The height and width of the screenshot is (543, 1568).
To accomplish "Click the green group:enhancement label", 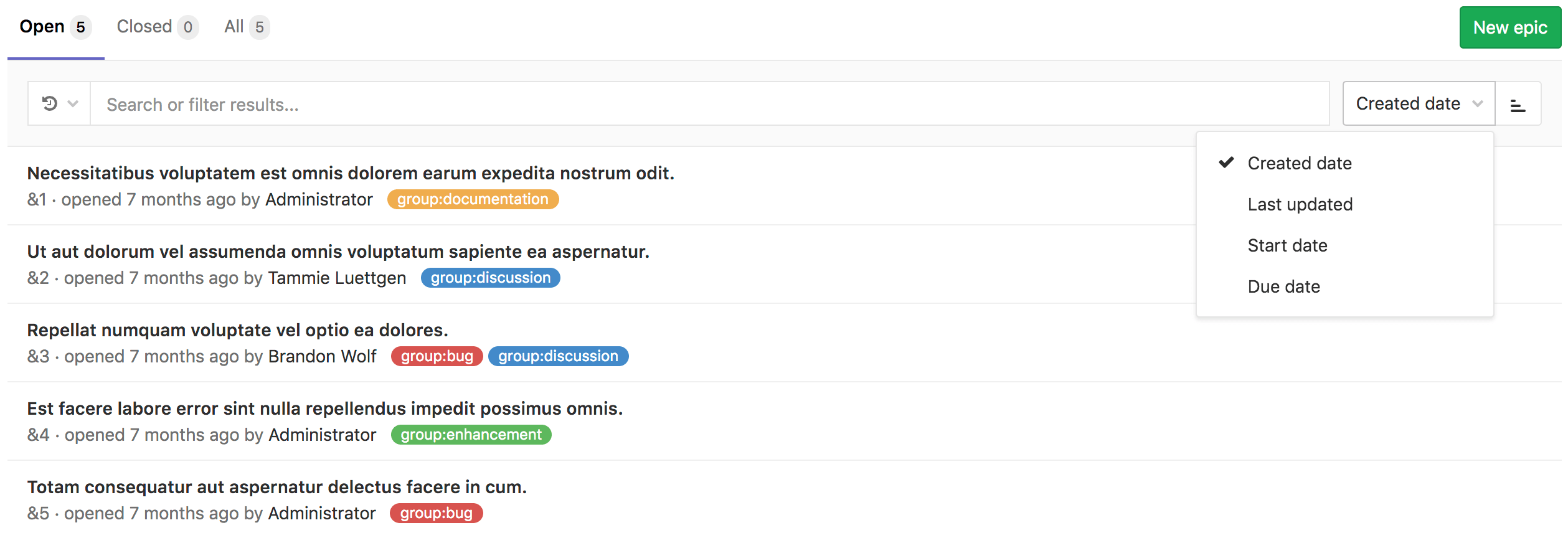I will (471, 435).
